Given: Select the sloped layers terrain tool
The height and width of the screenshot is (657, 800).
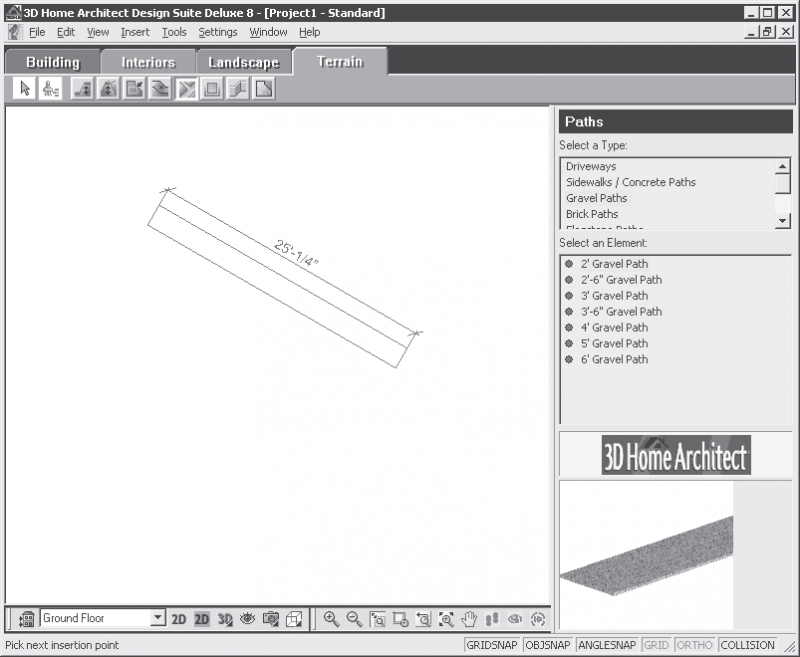Looking at the screenshot, I should (x=160, y=89).
